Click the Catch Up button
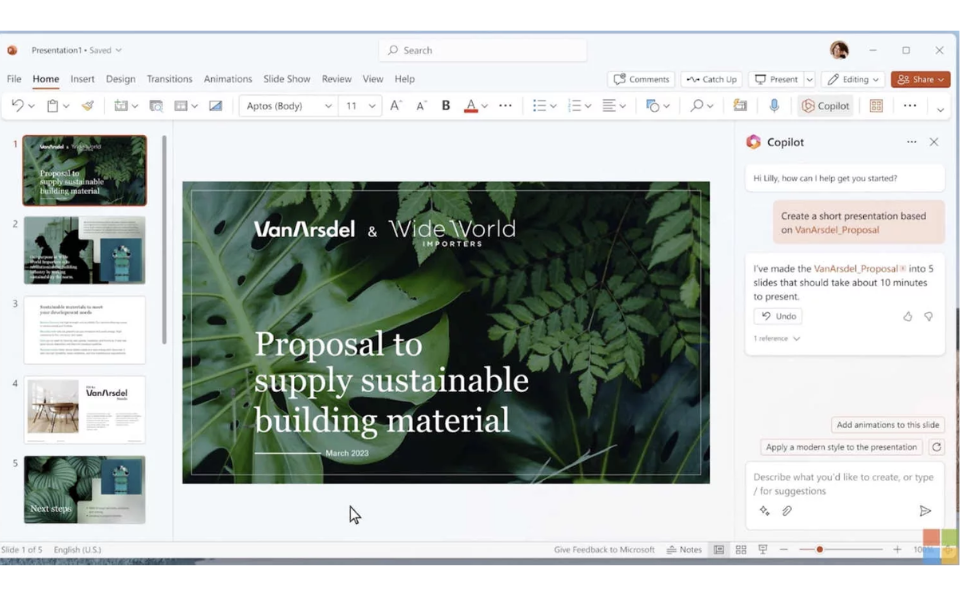Viewport: 960px width, 600px height. (x=711, y=80)
